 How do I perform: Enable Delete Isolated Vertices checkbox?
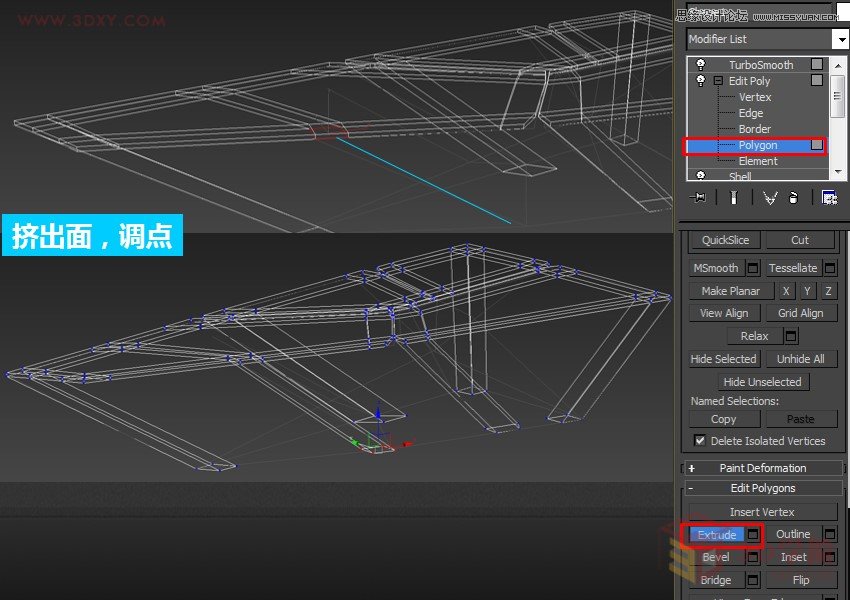pos(698,441)
